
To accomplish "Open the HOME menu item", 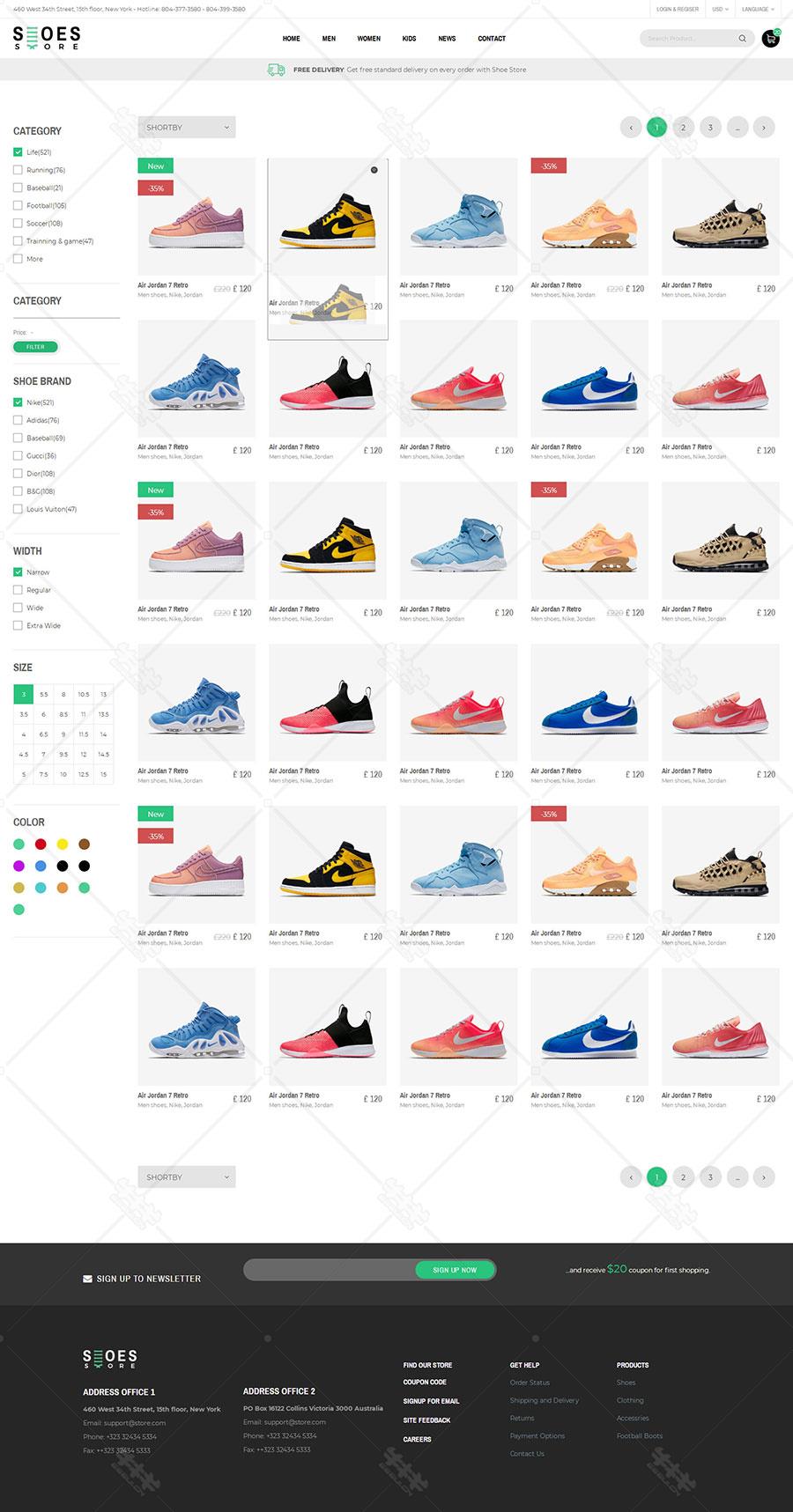I will (291, 39).
